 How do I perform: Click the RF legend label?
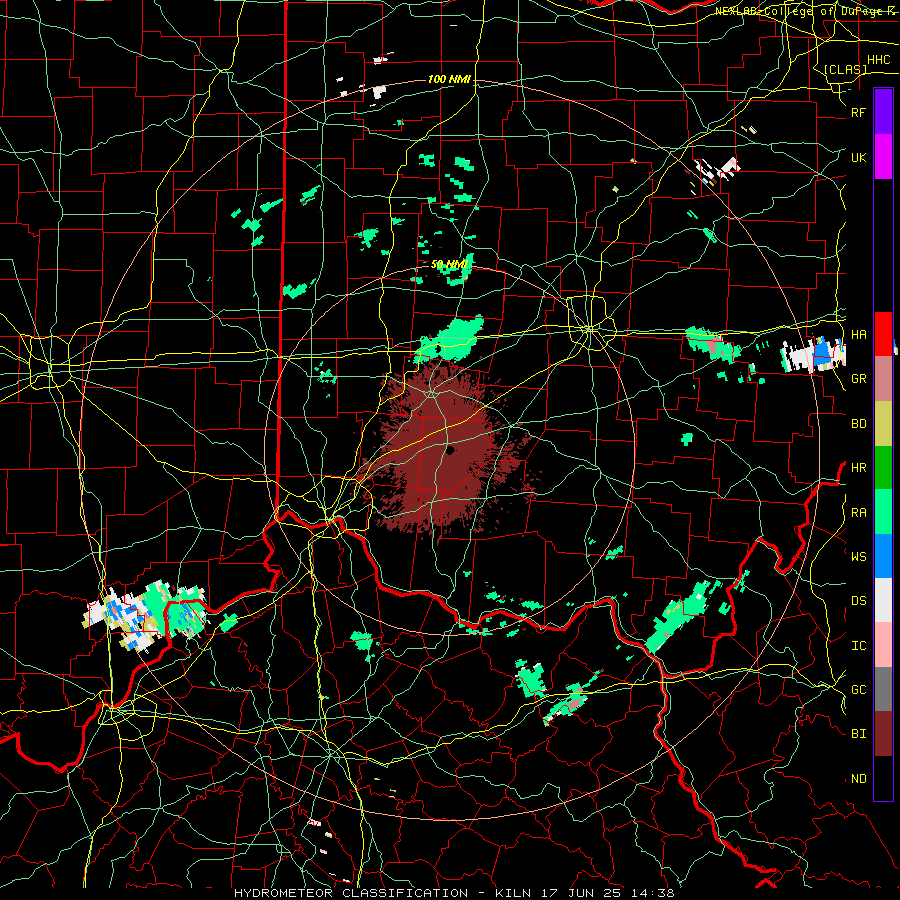click(858, 112)
